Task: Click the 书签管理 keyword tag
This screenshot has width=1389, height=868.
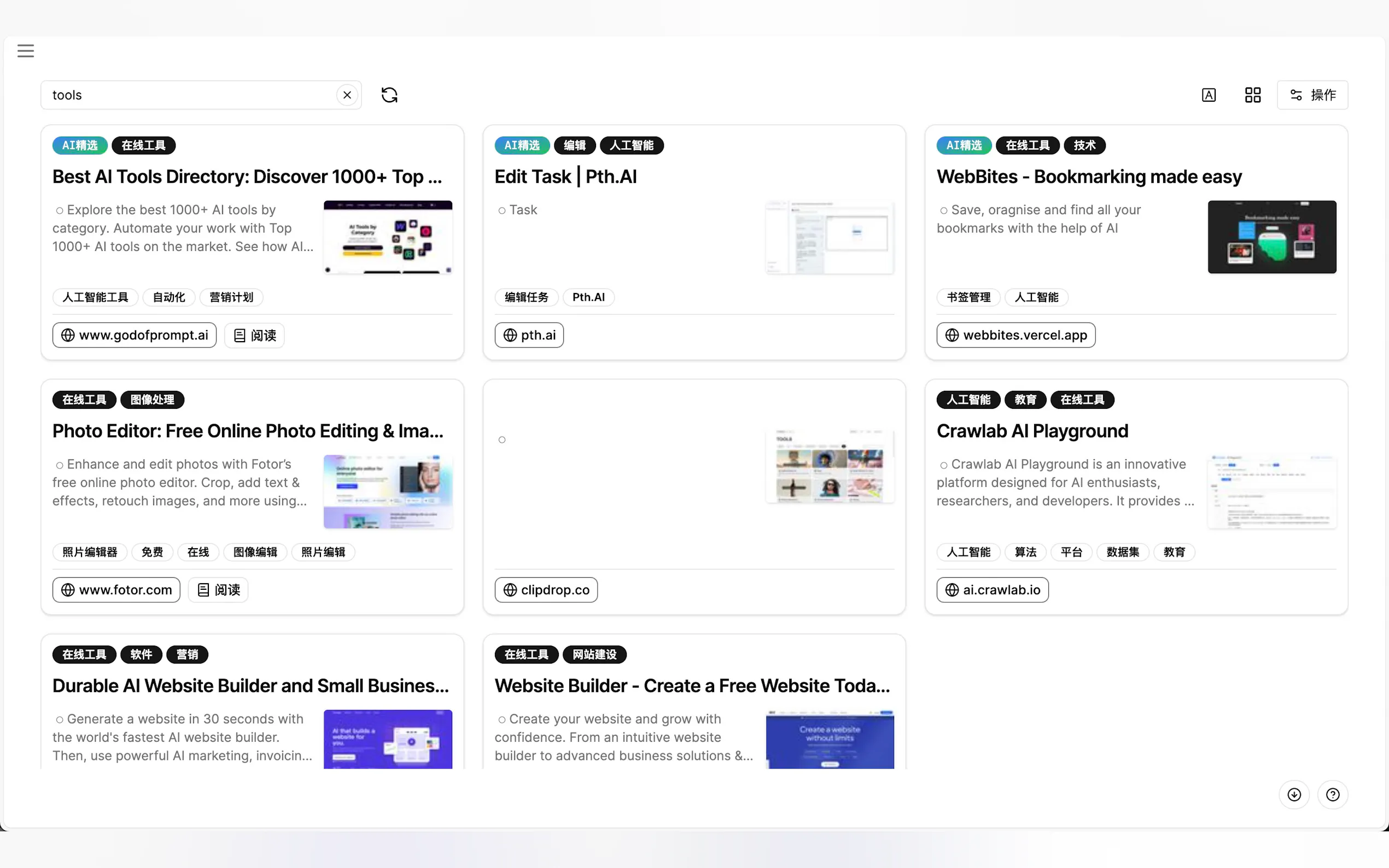Action: click(x=968, y=297)
